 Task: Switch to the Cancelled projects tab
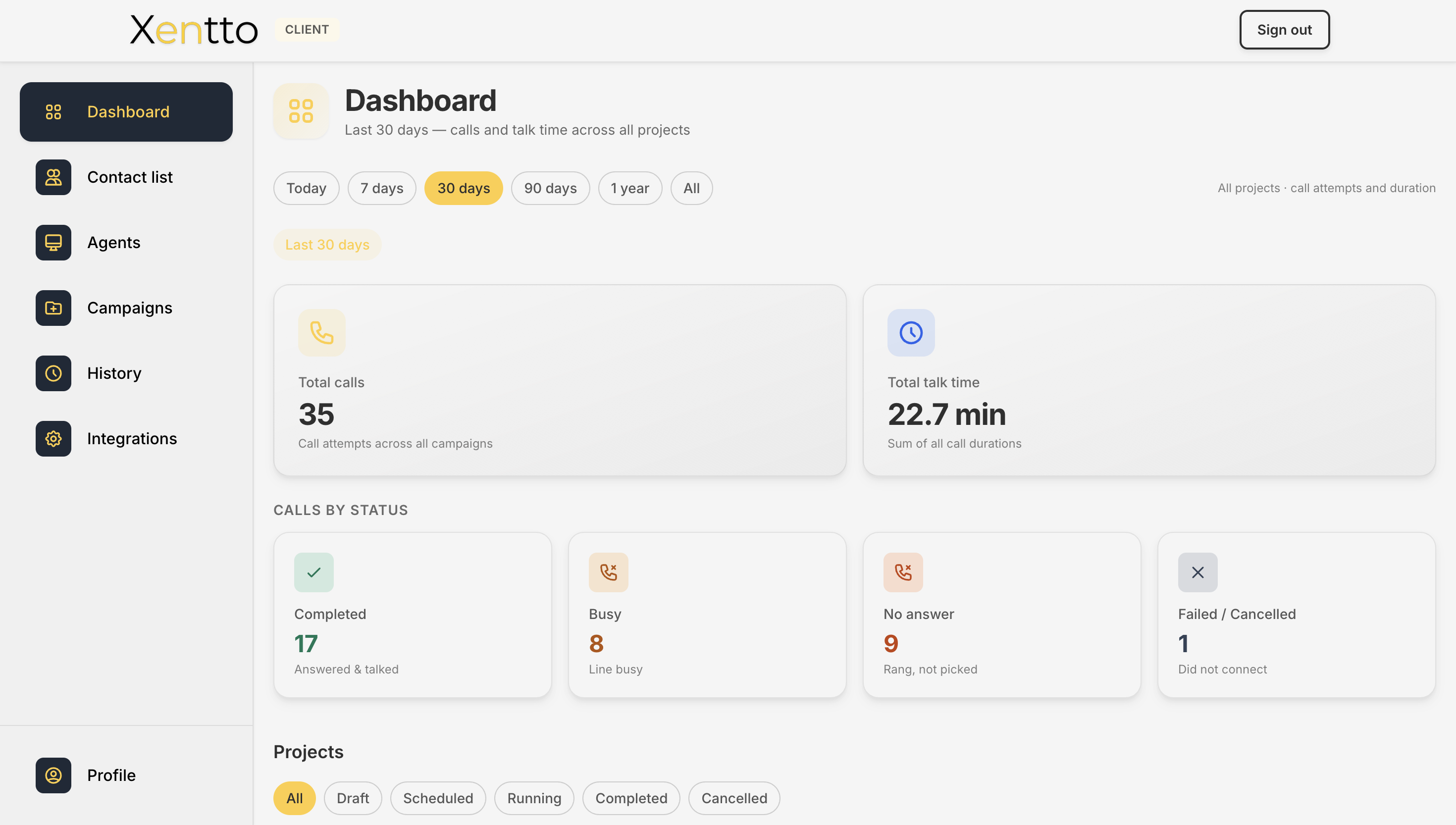(733, 798)
